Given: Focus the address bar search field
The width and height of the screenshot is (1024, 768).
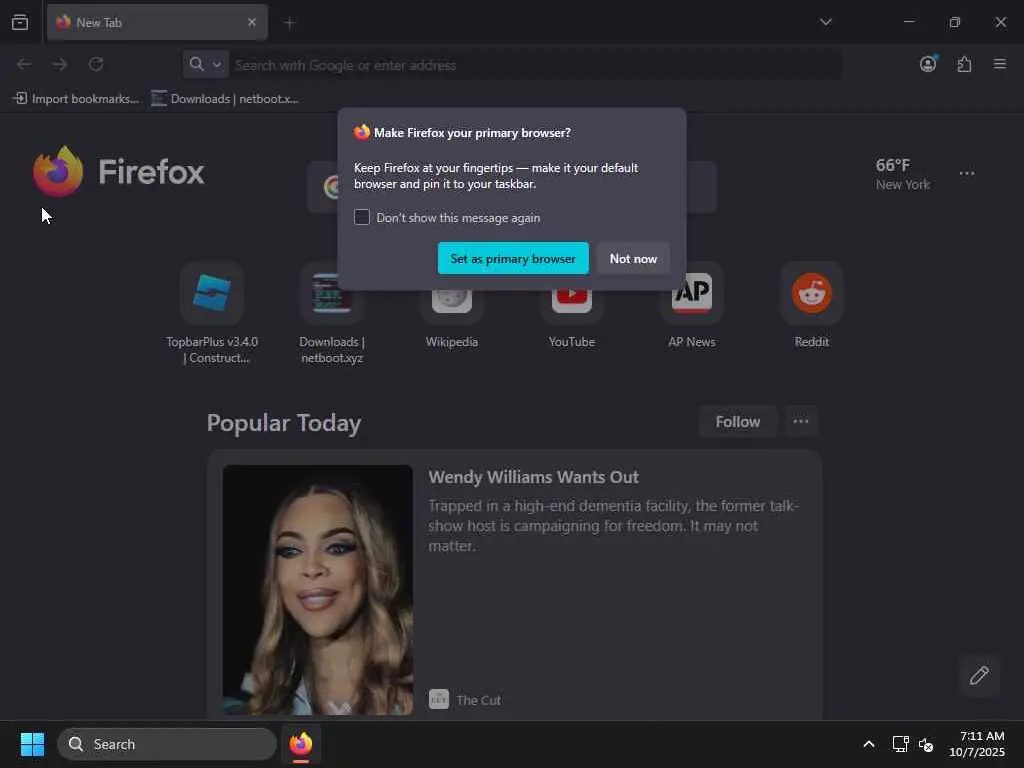Looking at the screenshot, I should click(x=536, y=65).
